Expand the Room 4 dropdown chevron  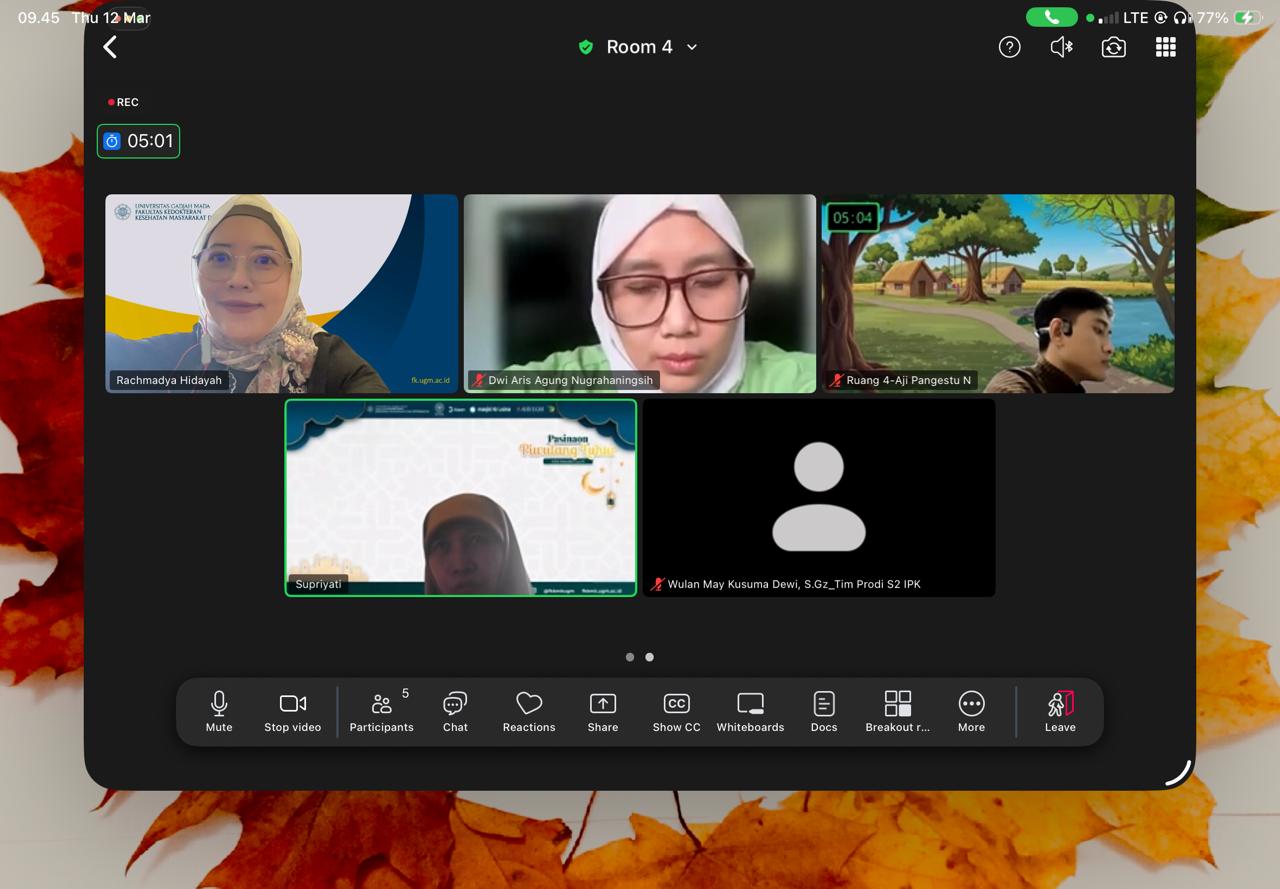691,47
